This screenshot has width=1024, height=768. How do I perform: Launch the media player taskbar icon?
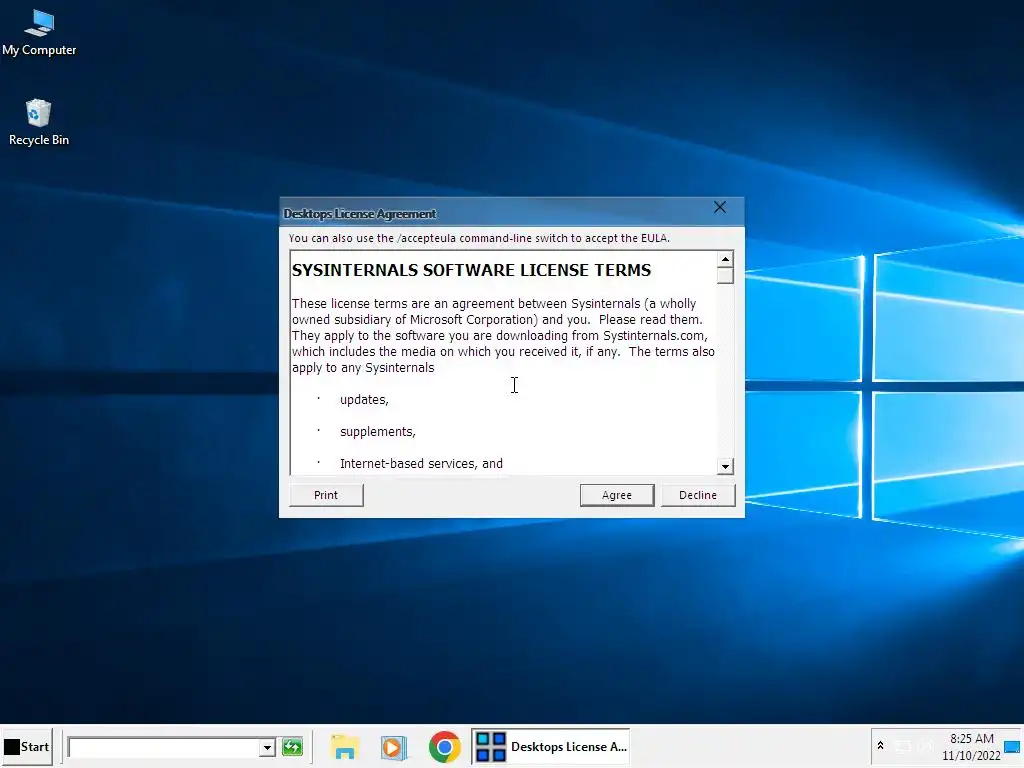coord(394,747)
